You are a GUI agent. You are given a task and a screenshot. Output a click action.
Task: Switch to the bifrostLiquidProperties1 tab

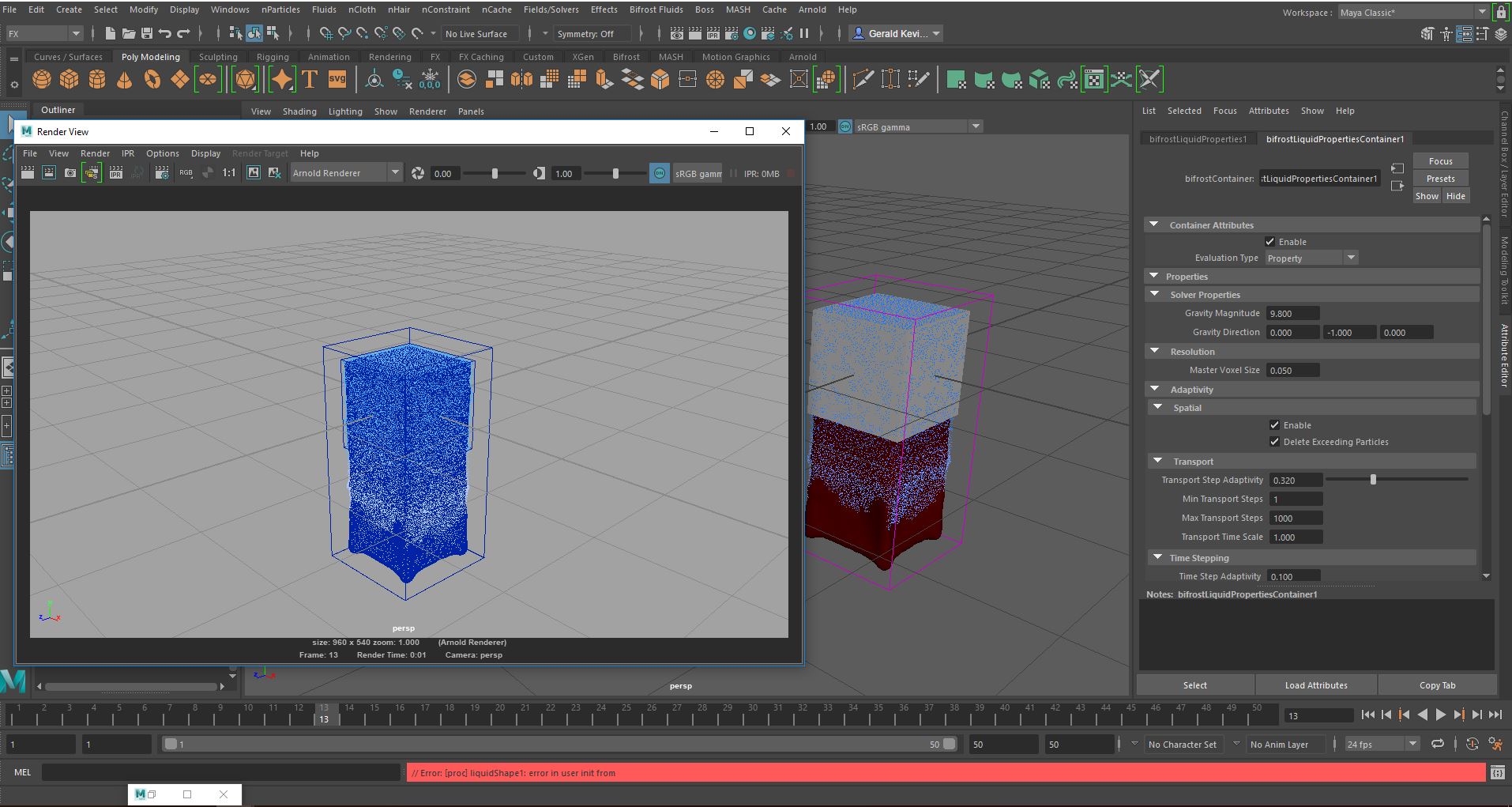[1198, 139]
